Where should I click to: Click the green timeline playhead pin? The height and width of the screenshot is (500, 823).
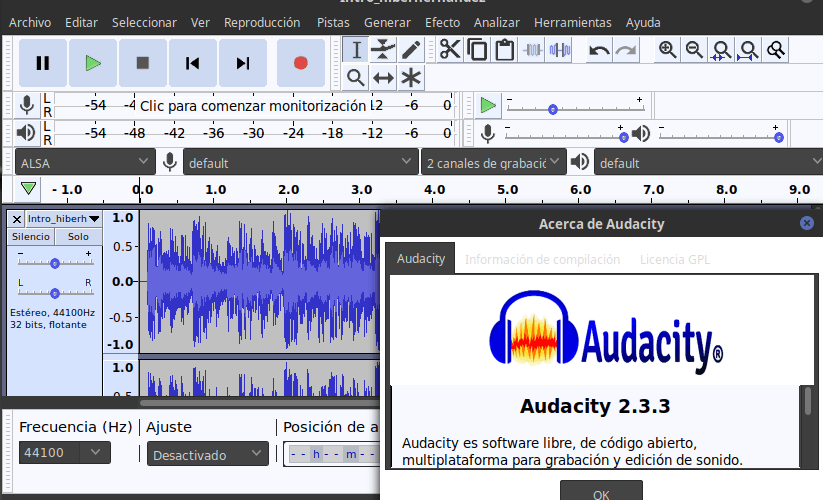pos(28,188)
